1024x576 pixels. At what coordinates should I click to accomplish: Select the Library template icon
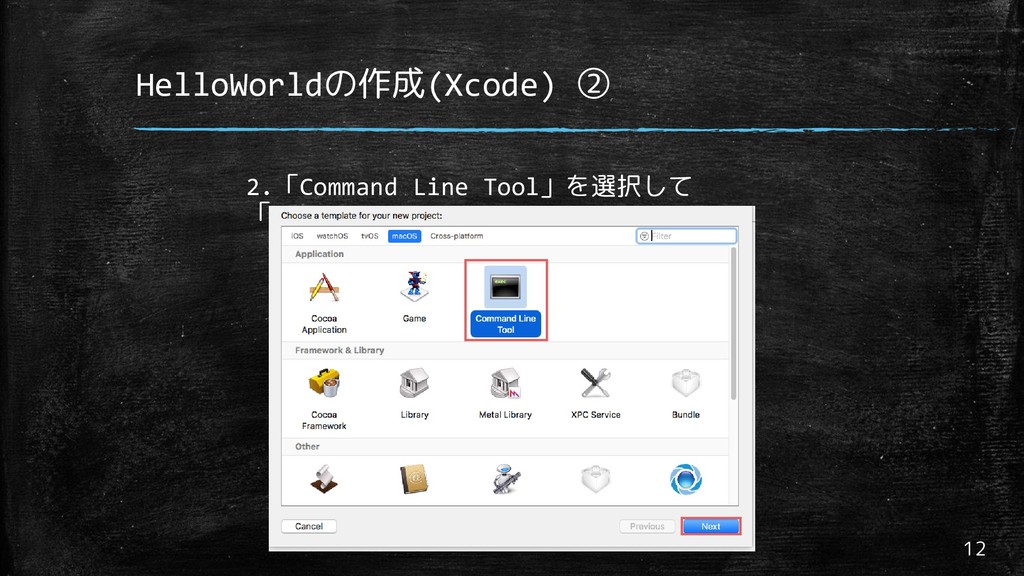414,383
